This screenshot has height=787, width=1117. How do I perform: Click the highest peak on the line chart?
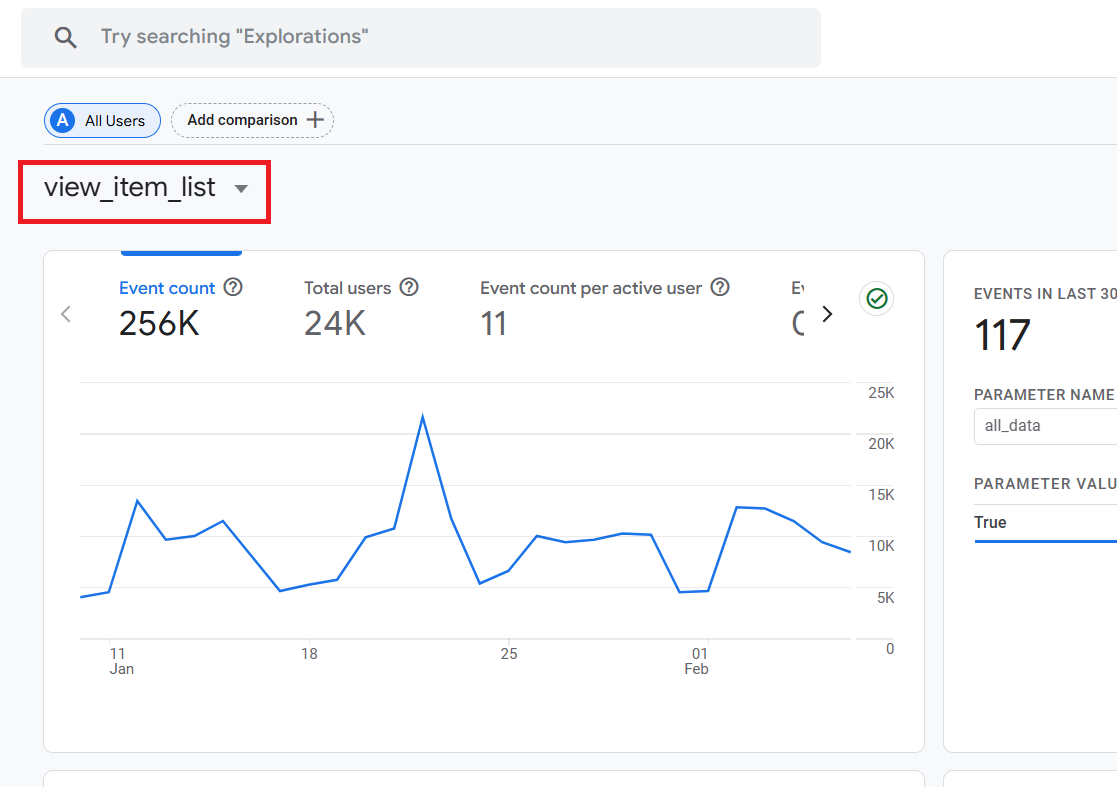coord(423,416)
